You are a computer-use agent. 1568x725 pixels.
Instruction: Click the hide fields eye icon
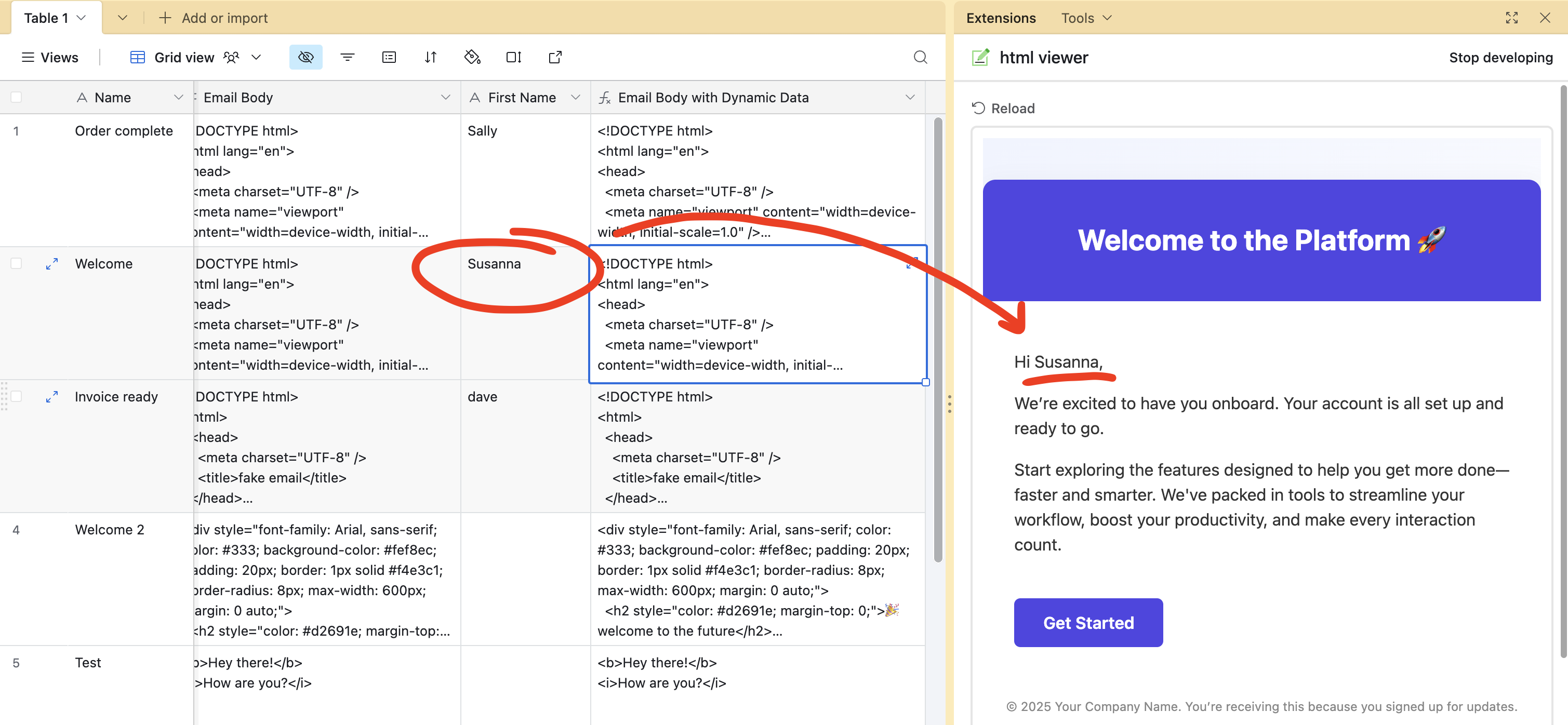305,57
